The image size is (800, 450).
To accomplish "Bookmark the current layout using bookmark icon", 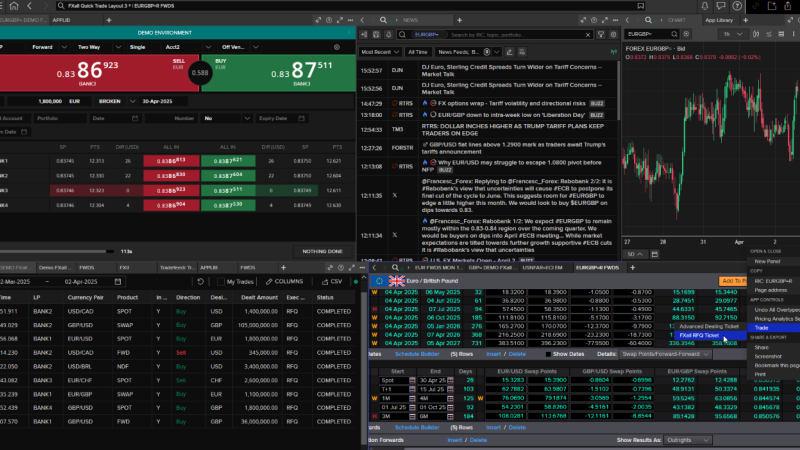I will pos(640,6).
